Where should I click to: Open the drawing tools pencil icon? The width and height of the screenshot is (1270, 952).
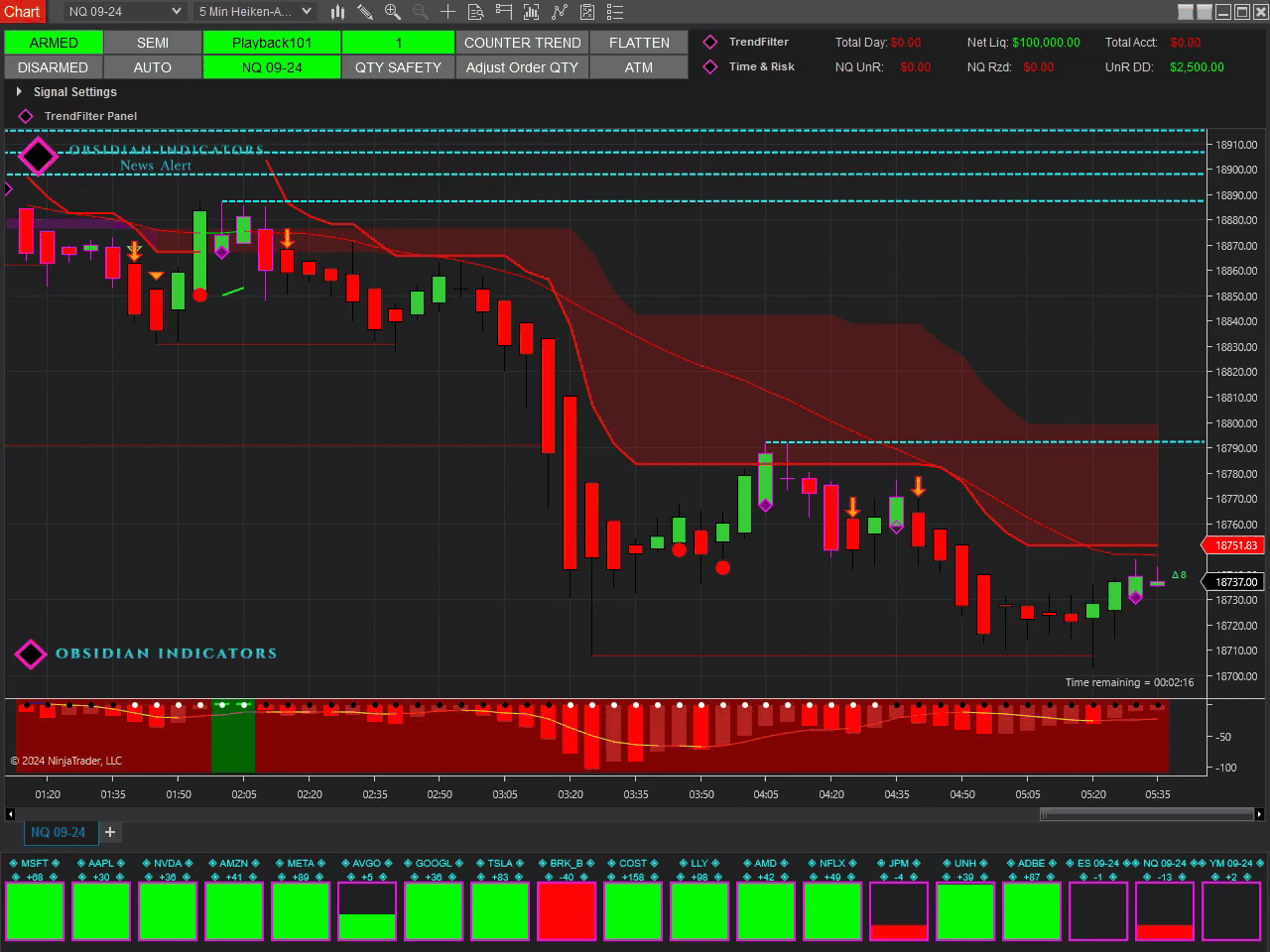click(364, 12)
